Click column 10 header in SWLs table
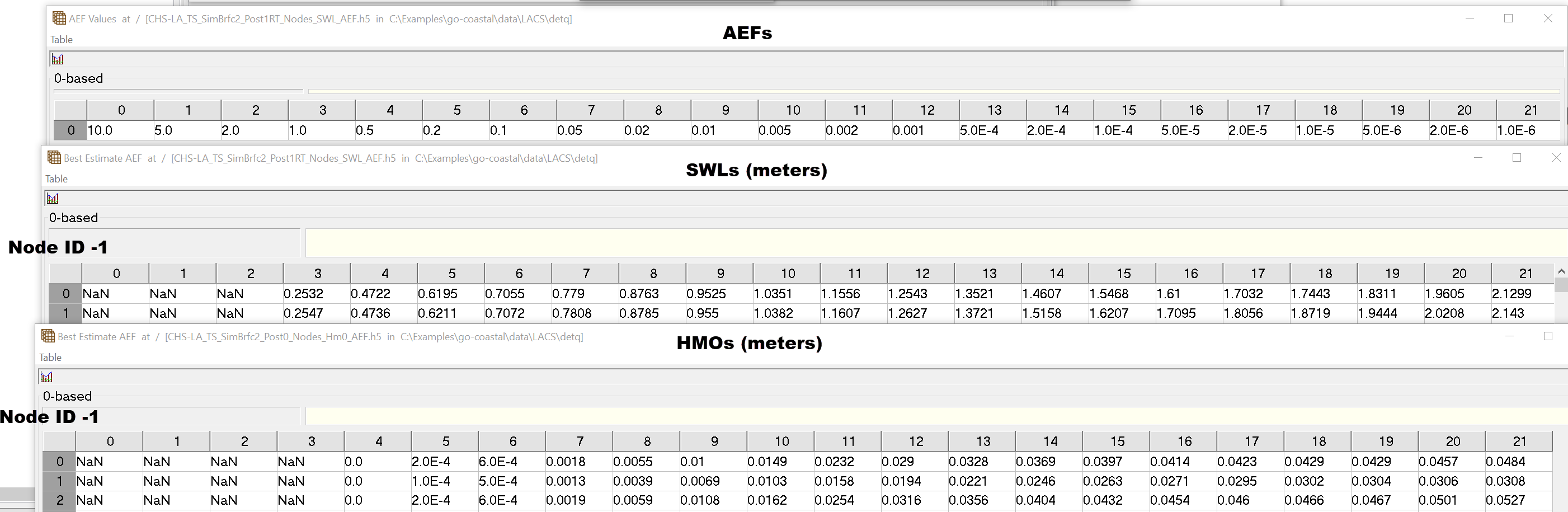 (787, 274)
